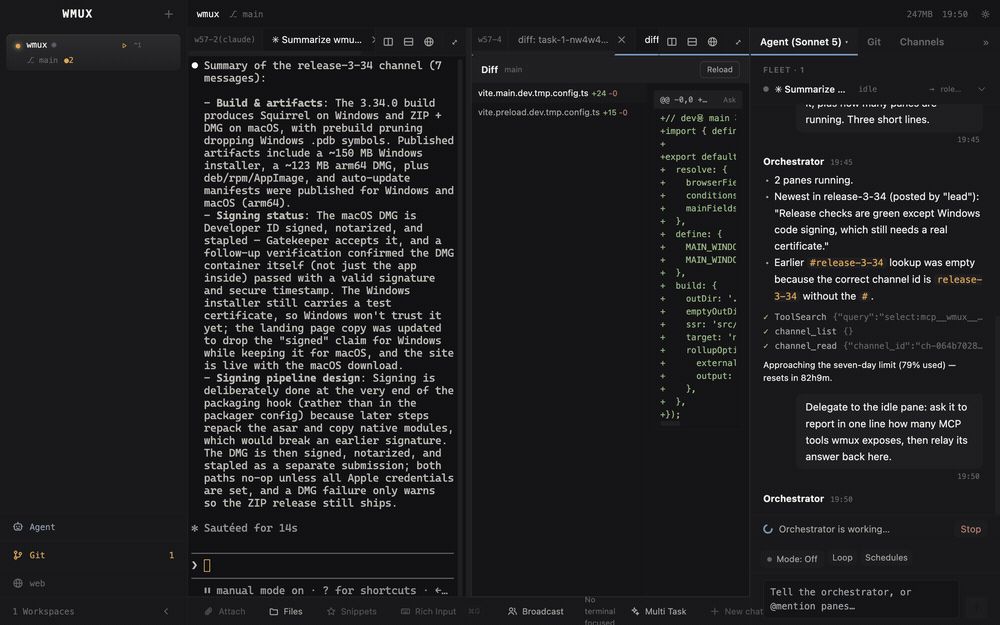Open the settings gear at top right
This screenshot has width=1000, height=625.
(985, 14)
